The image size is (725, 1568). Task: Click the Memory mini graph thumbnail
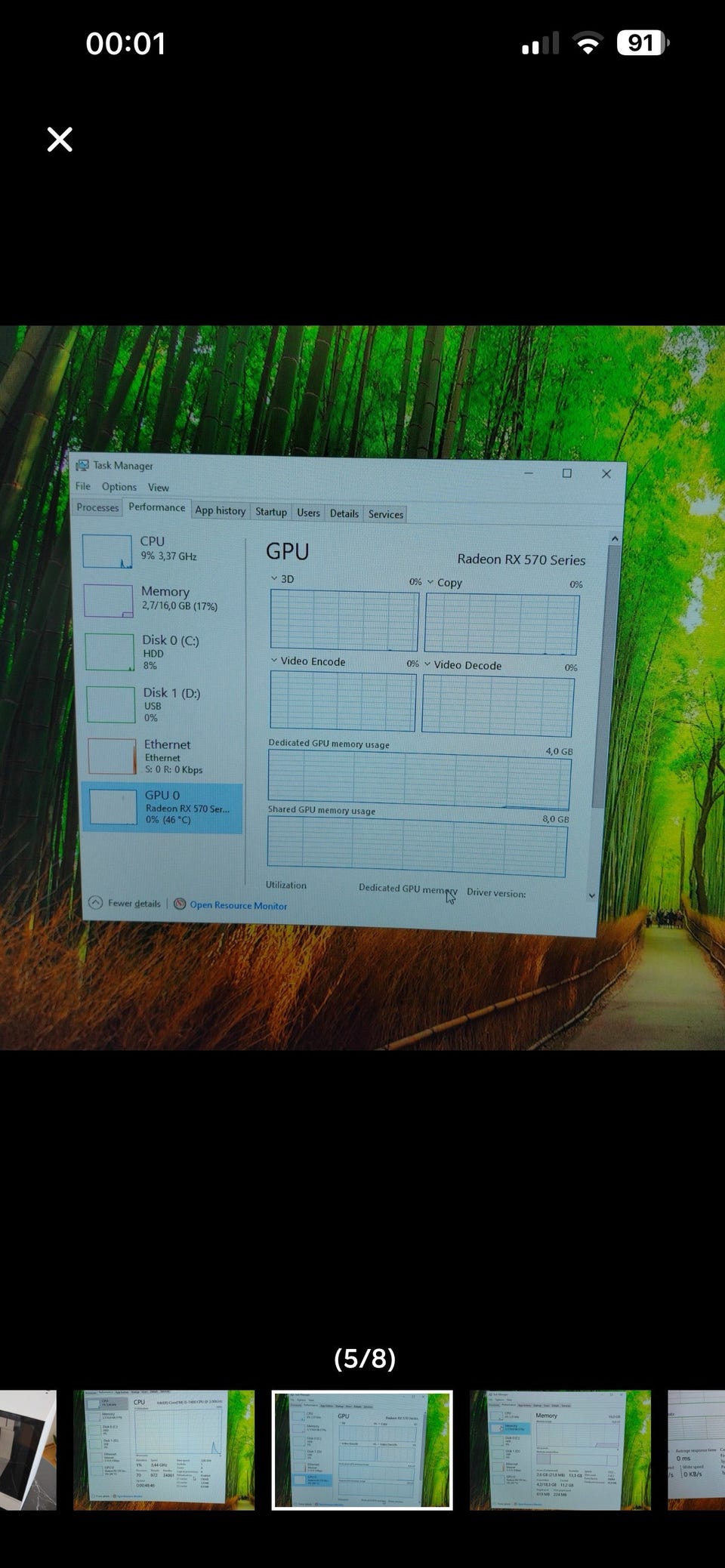(109, 601)
